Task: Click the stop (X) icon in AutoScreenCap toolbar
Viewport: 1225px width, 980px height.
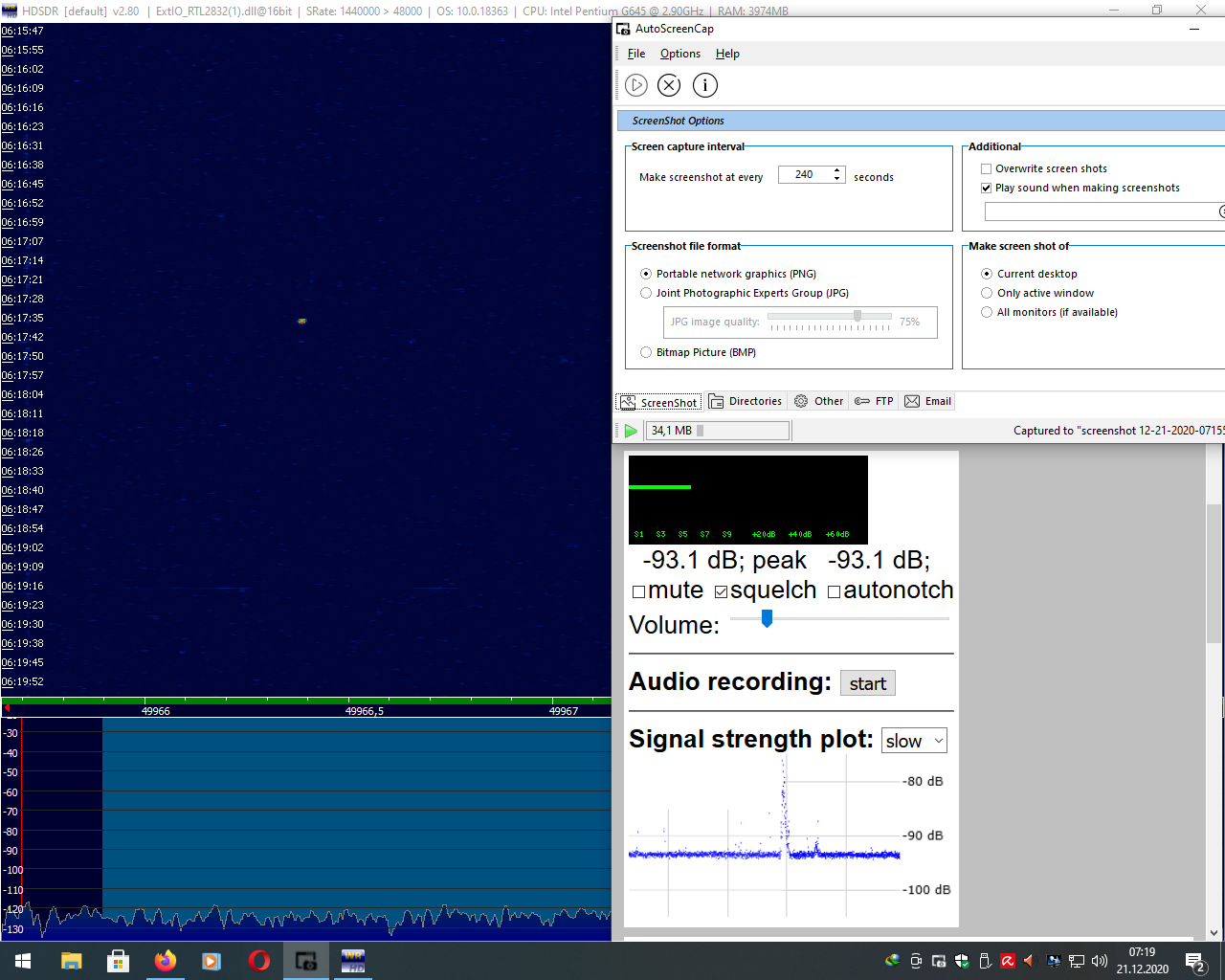Action: point(669,85)
